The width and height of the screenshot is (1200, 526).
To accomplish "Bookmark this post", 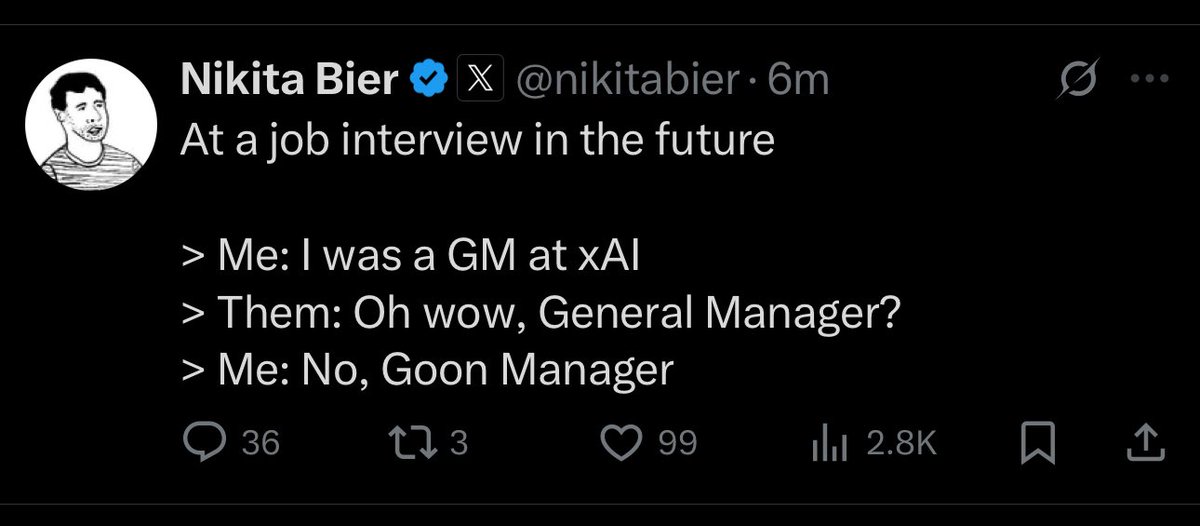I will tap(1038, 442).
